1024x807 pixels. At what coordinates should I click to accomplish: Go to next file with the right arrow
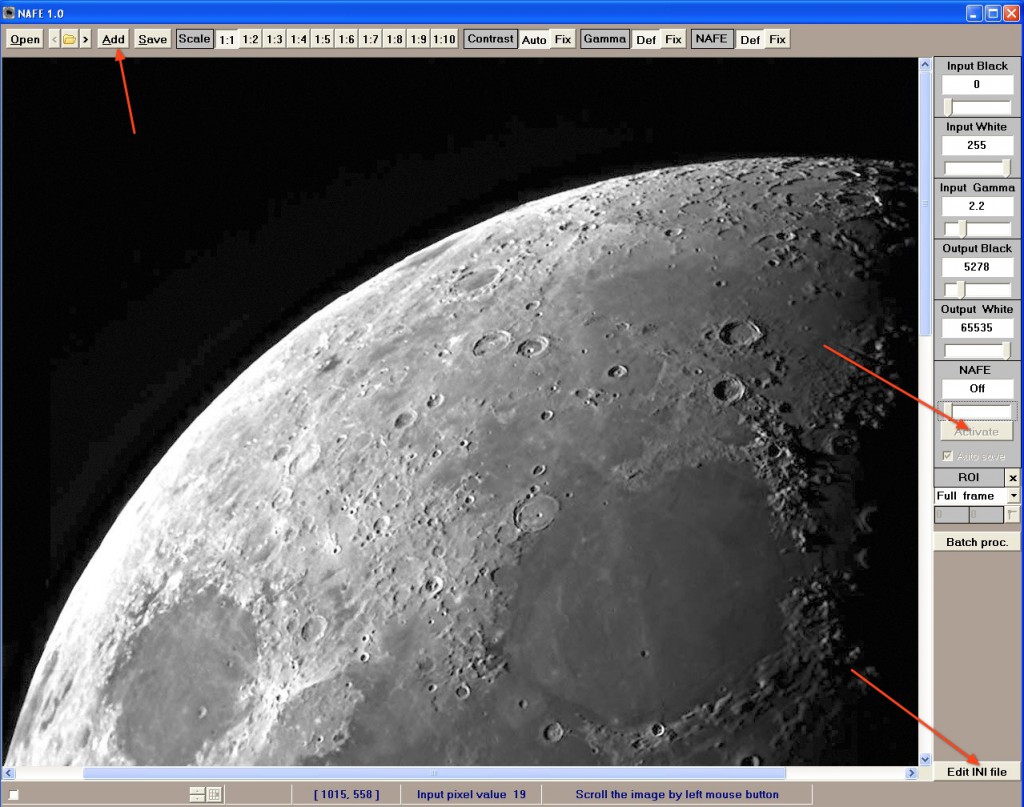(85, 39)
